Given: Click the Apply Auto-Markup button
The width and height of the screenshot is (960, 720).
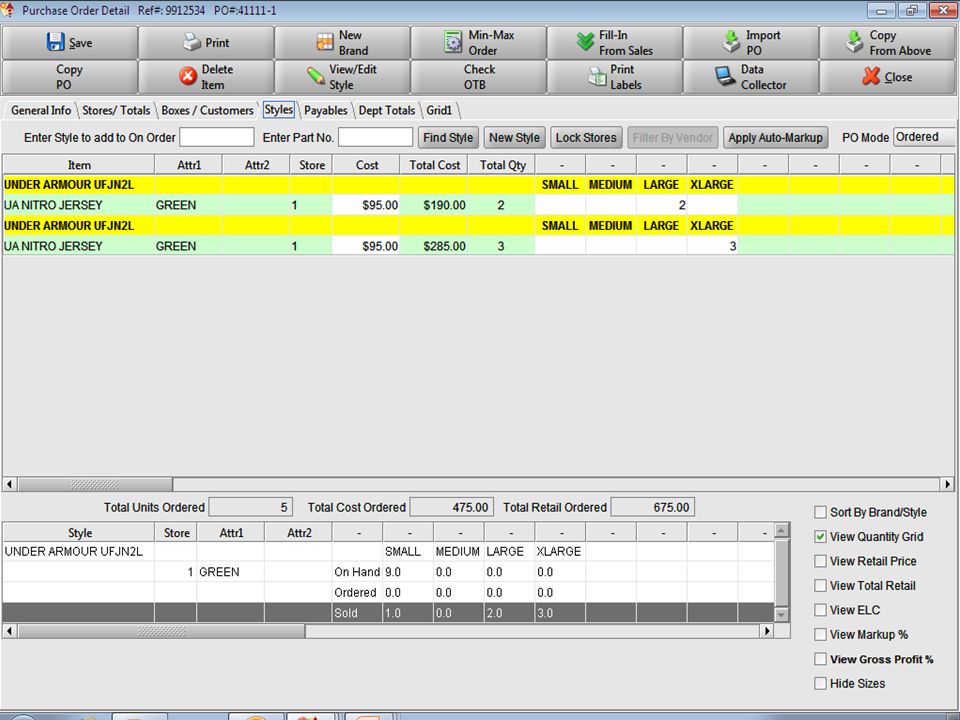Looking at the screenshot, I should coord(776,137).
